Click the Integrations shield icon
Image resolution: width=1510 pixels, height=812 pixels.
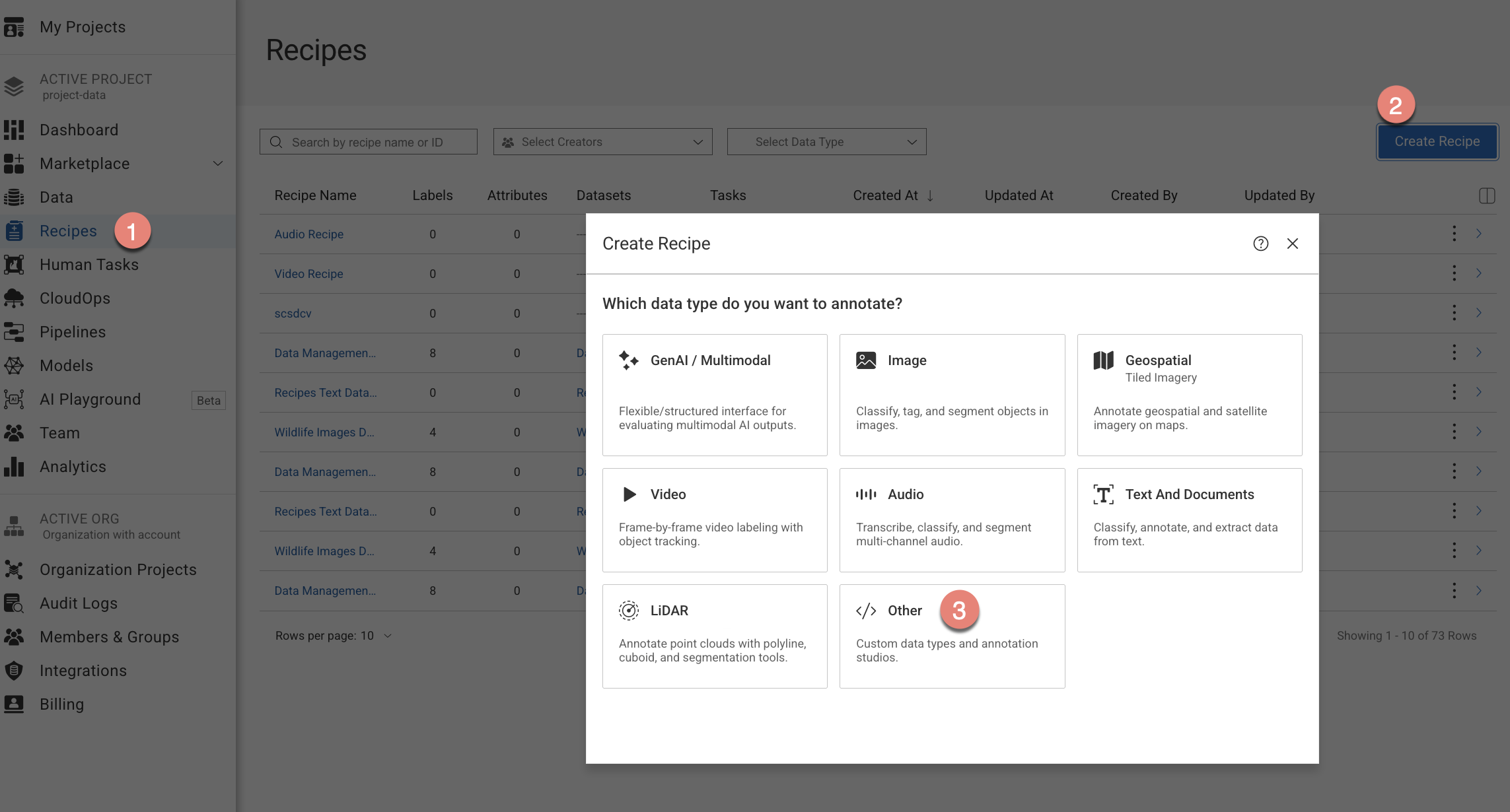point(14,671)
